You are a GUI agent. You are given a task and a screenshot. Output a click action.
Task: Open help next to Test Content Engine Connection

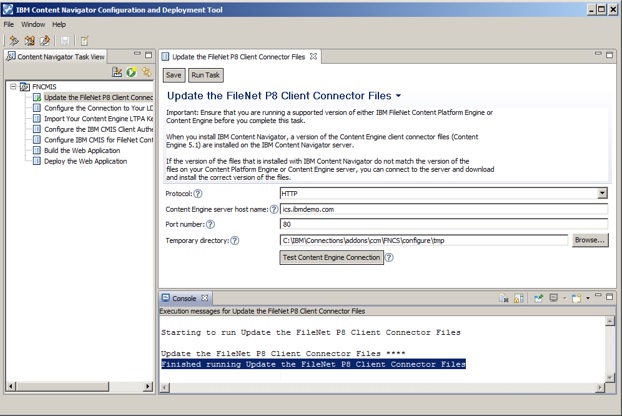pyautogui.click(x=389, y=257)
